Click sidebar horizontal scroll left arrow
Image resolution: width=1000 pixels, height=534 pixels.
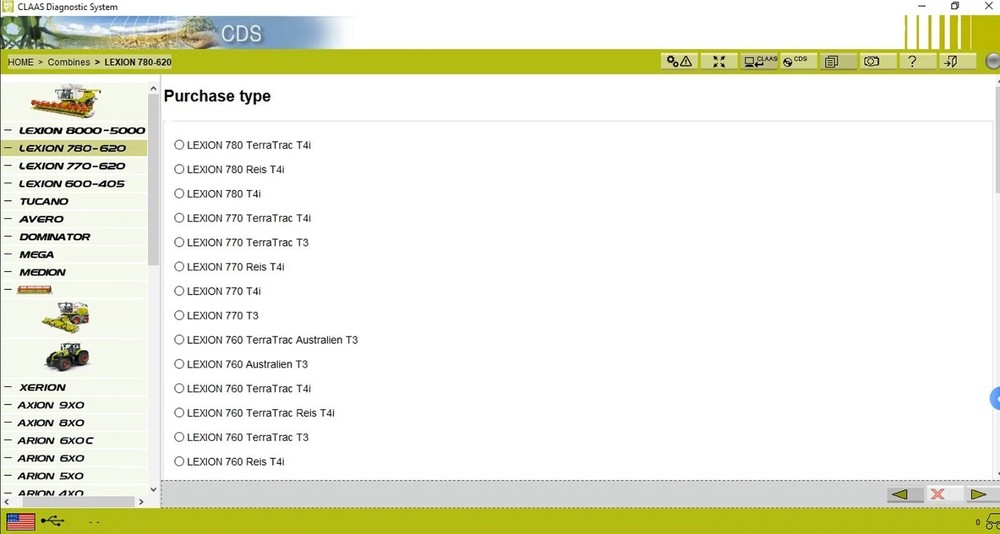pyautogui.click(x=6, y=502)
